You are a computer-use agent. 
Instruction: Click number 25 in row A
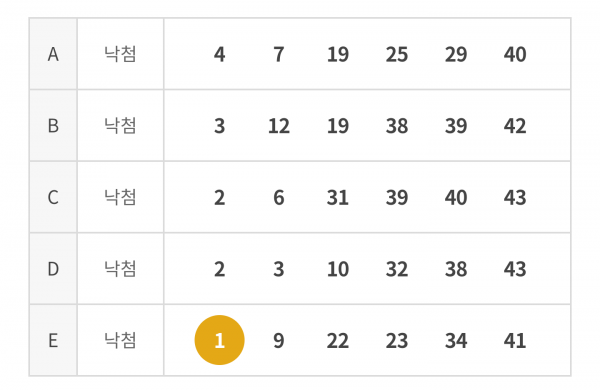click(x=397, y=54)
